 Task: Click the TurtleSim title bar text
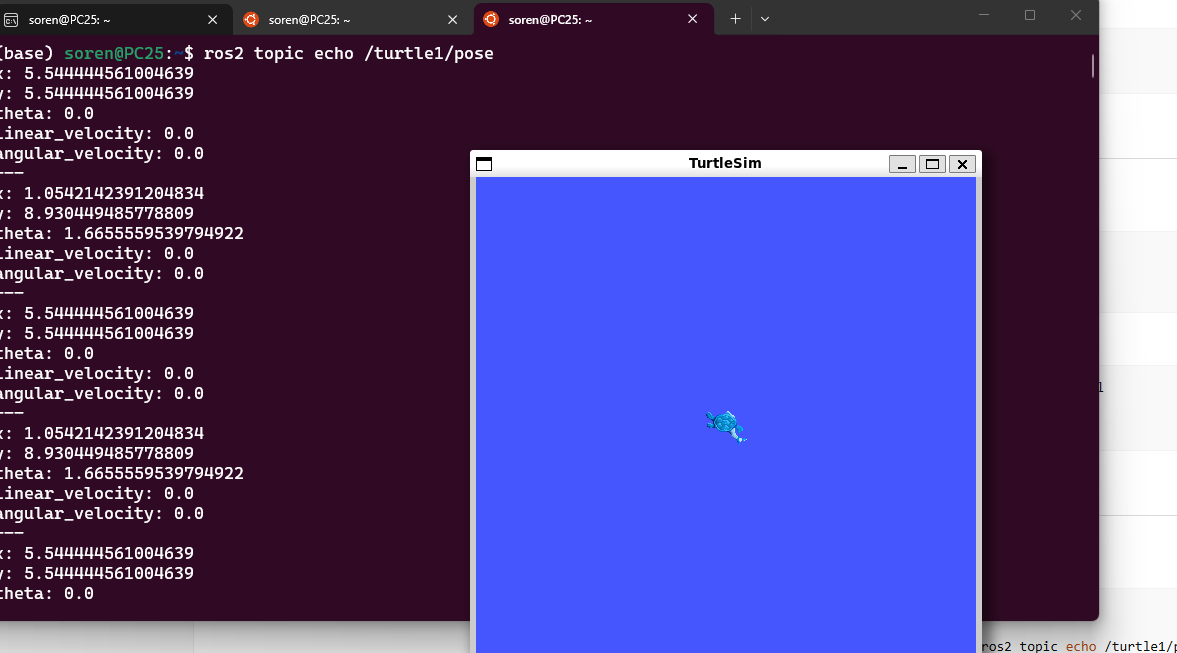pos(725,163)
